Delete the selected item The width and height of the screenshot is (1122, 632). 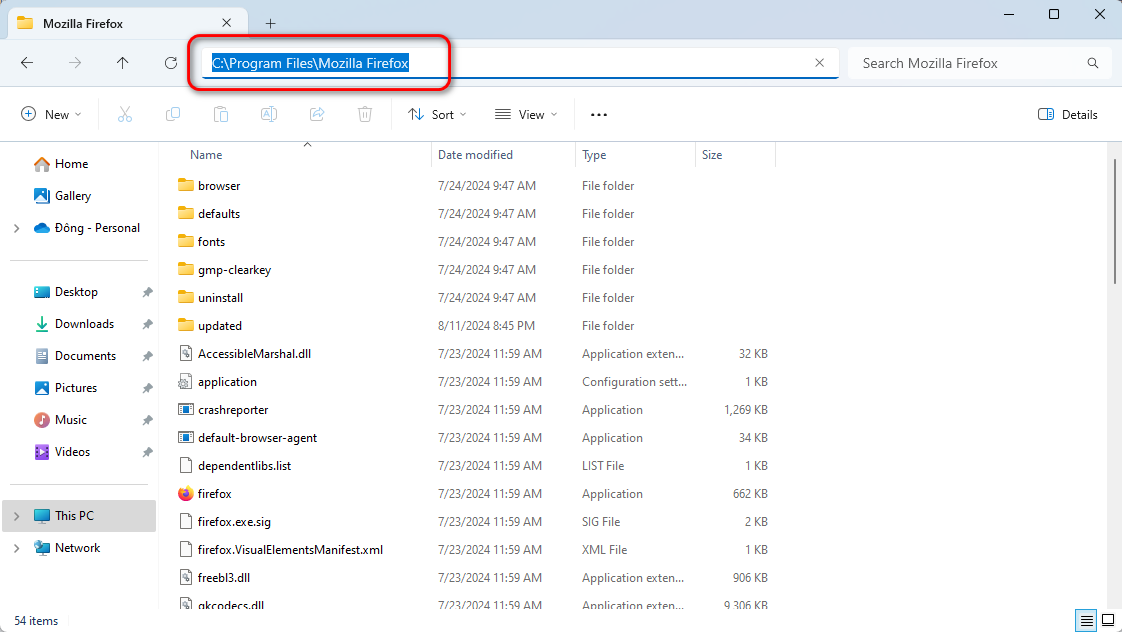tap(365, 115)
